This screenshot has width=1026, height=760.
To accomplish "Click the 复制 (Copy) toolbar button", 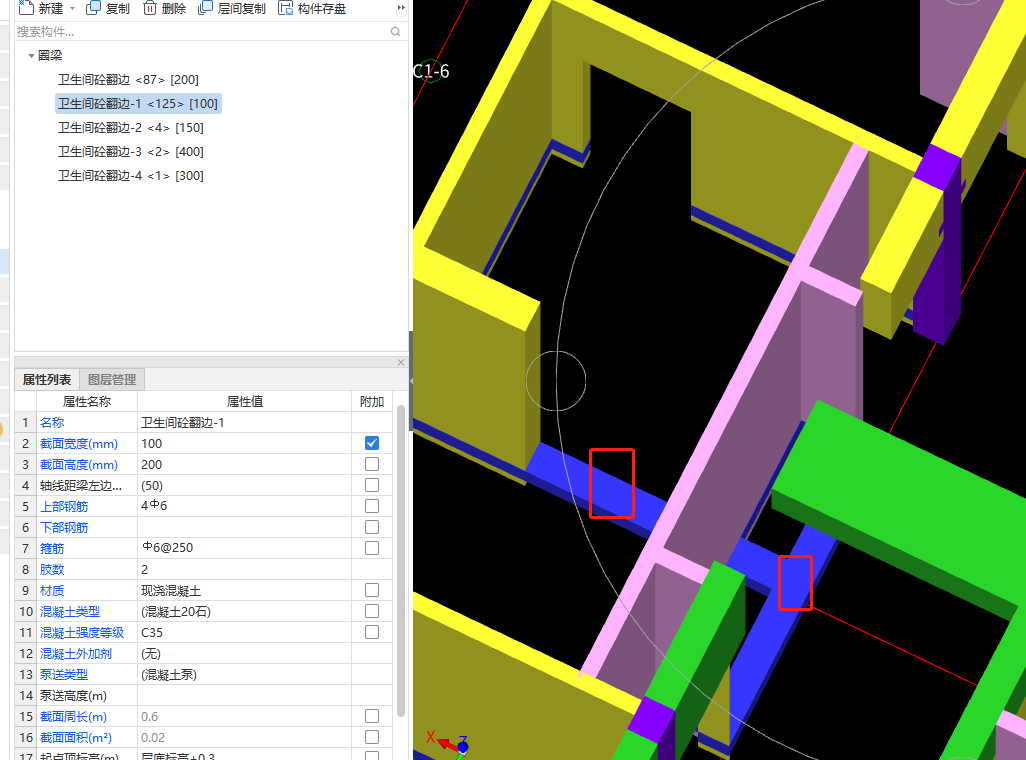I will point(108,9).
